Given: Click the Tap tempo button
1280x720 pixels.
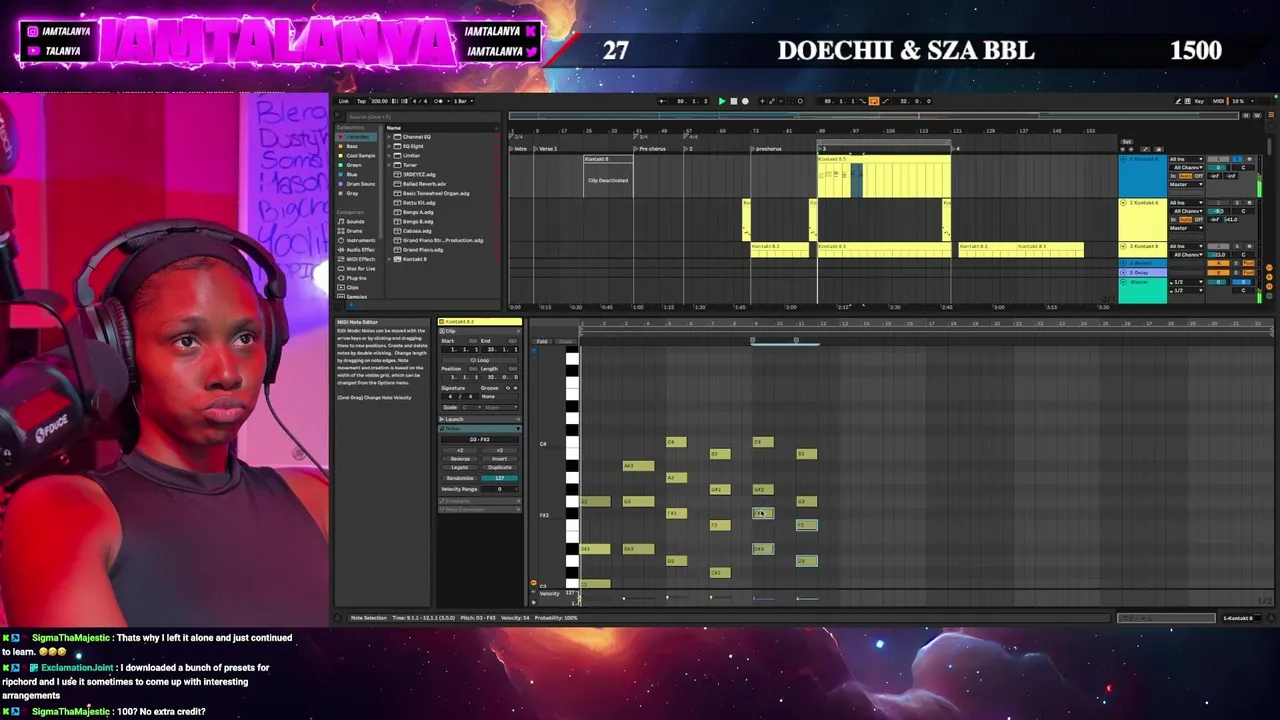Looking at the screenshot, I should (x=361, y=101).
